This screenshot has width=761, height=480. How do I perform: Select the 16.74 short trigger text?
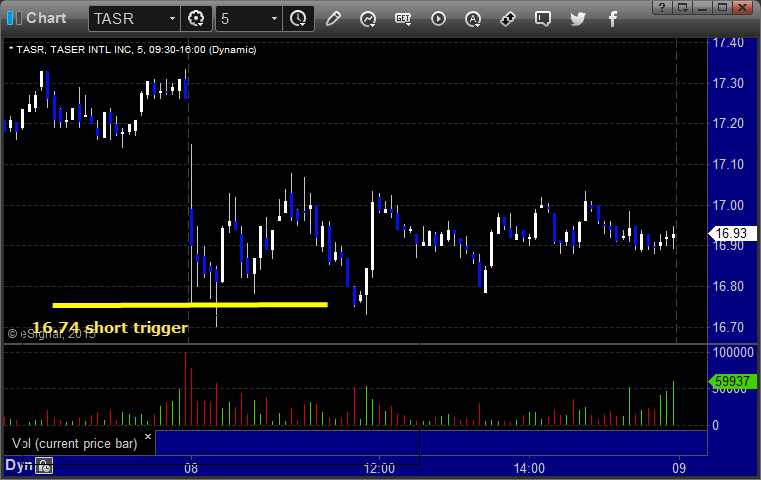(110, 328)
